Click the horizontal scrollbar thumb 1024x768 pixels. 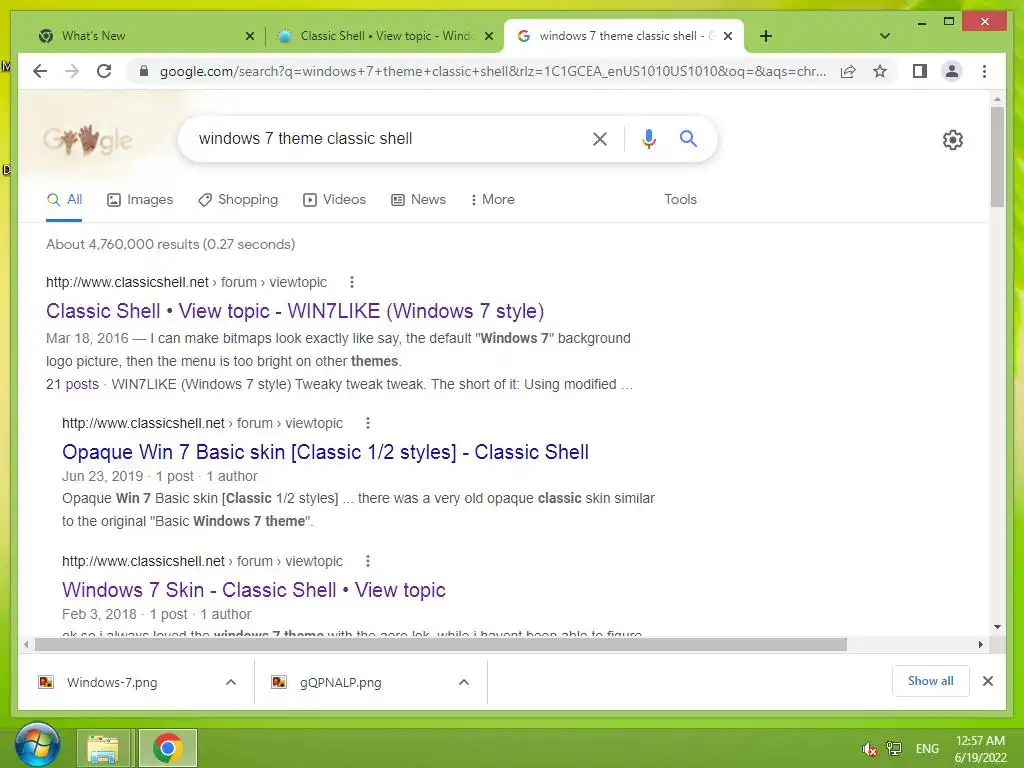point(441,645)
